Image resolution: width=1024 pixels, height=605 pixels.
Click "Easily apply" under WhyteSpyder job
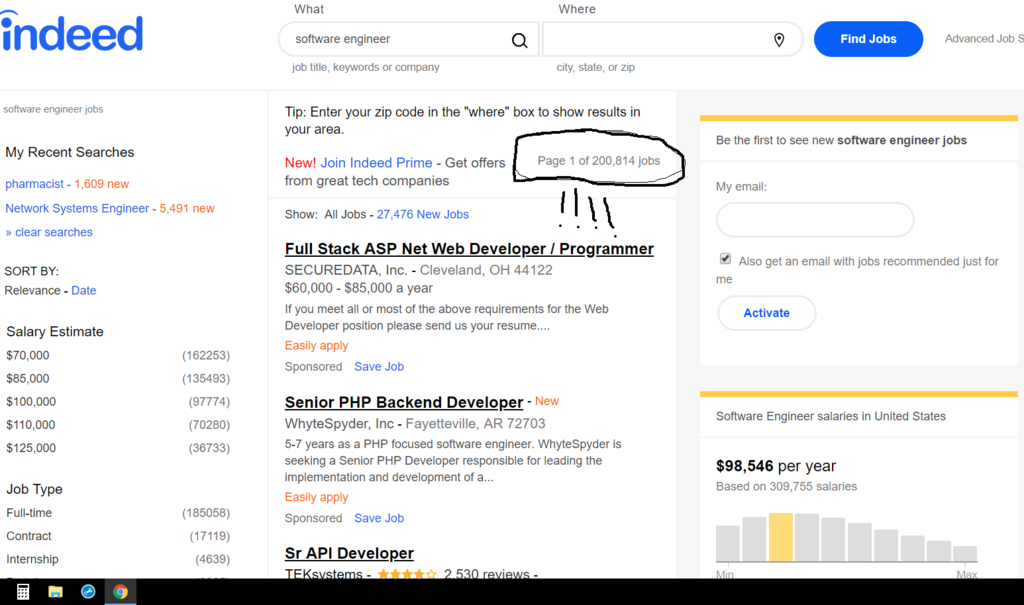coord(316,497)
